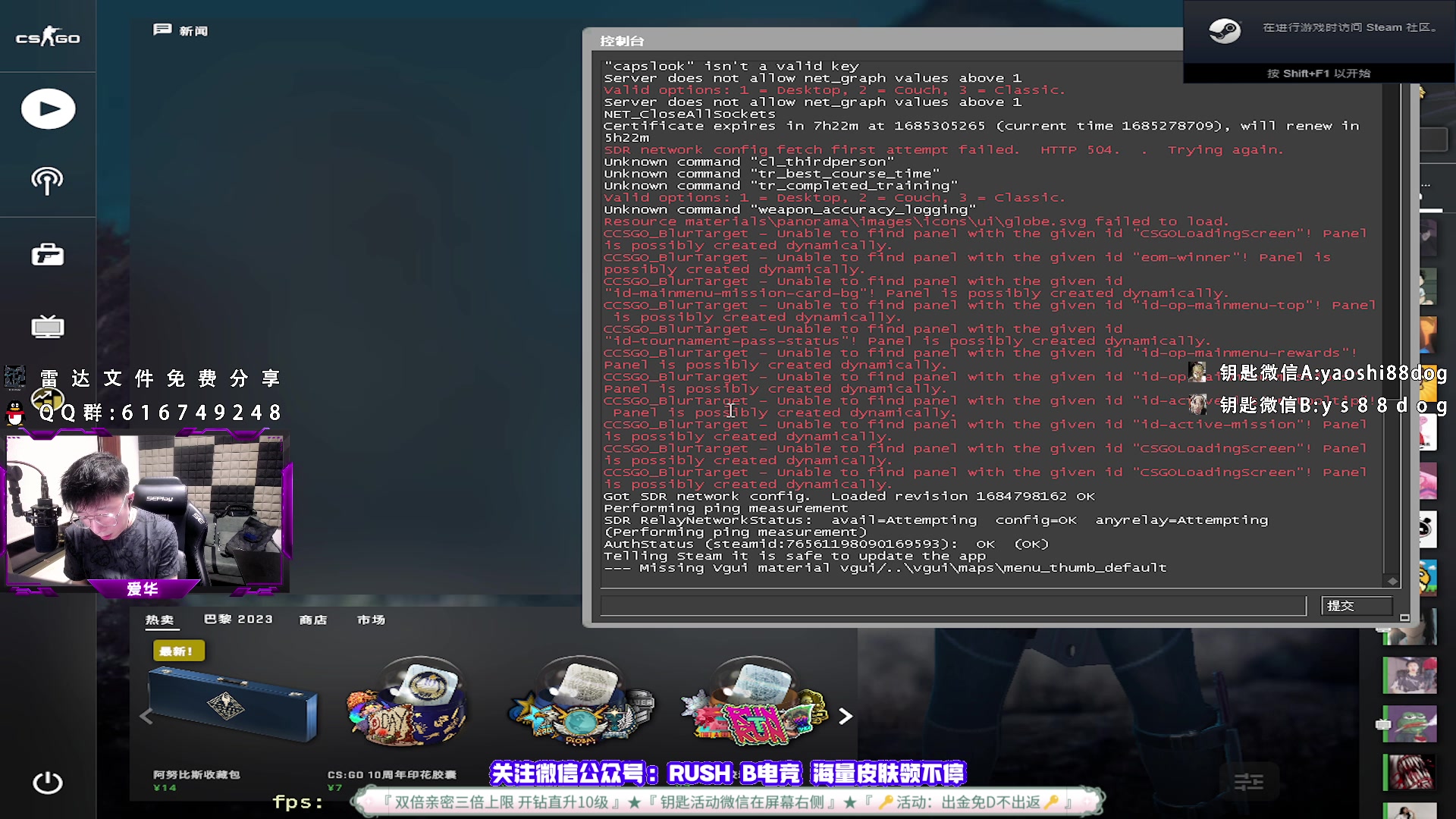The height and width of the screenshot is (819, 1456).
Task: Click the 'NET_CloseAllSockets' console line
Action: pyautogui.click(x=689, y=114)
